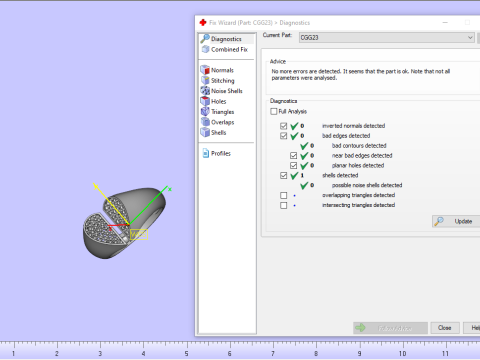Viewport: 480px width, 360px height.
Task: Toggle planar holes detected checkbox
Action: tap(293, 165)
